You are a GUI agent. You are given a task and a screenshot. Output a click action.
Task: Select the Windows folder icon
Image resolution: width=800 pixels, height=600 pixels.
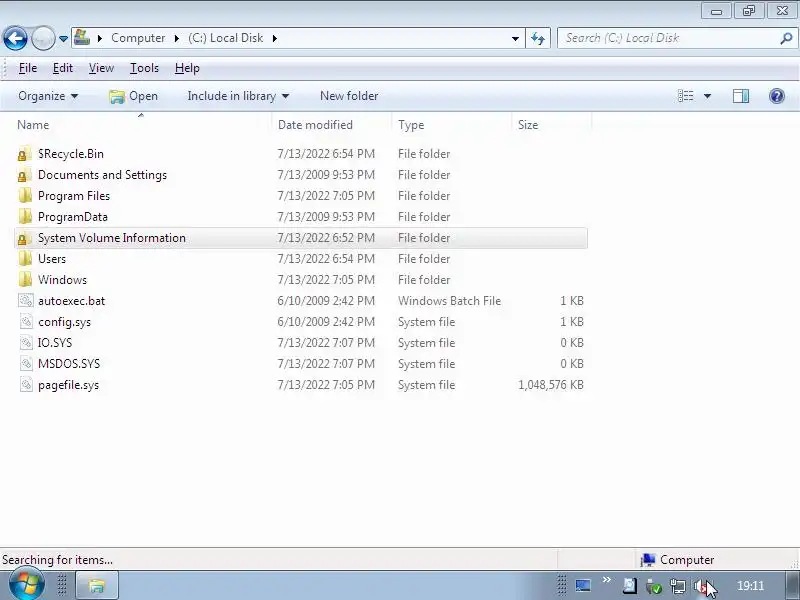tap(24, 280)
